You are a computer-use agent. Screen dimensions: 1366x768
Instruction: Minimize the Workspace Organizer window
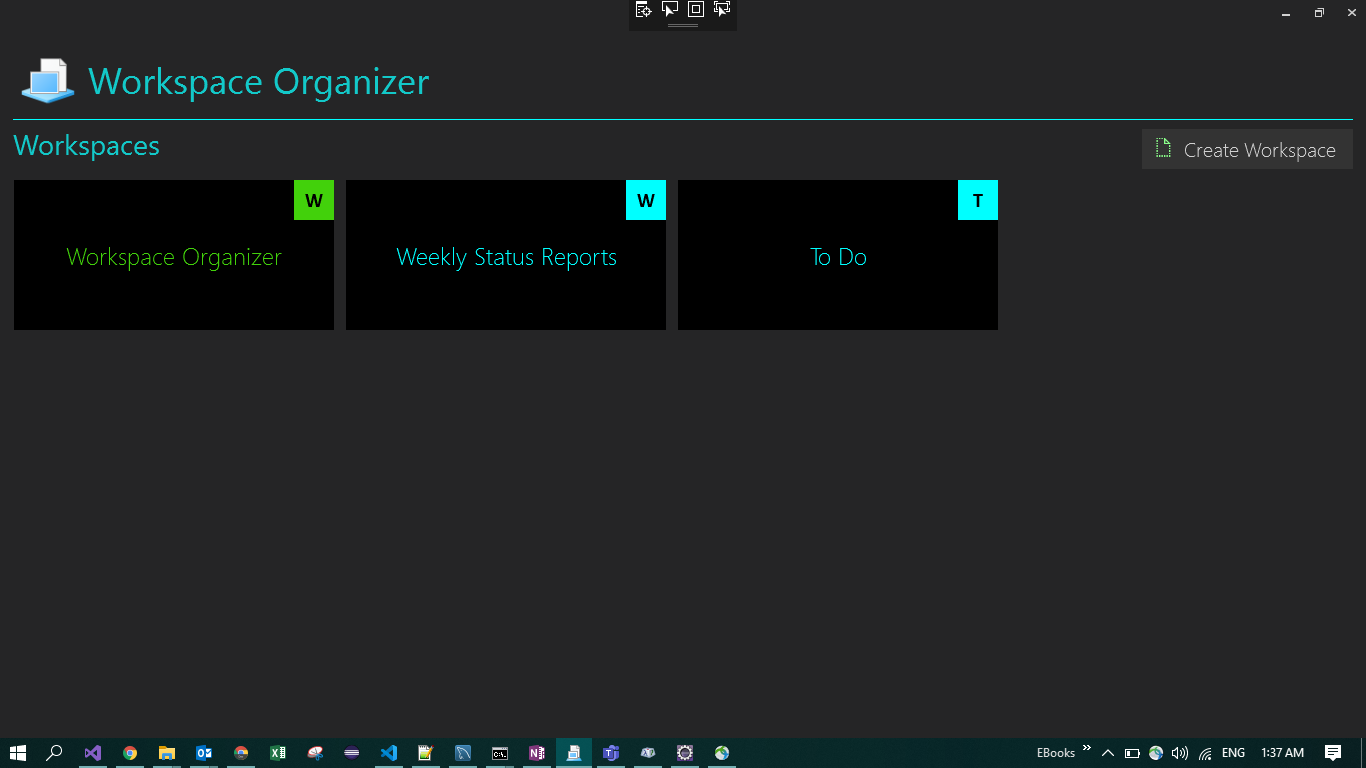[x=1286, y=13]
